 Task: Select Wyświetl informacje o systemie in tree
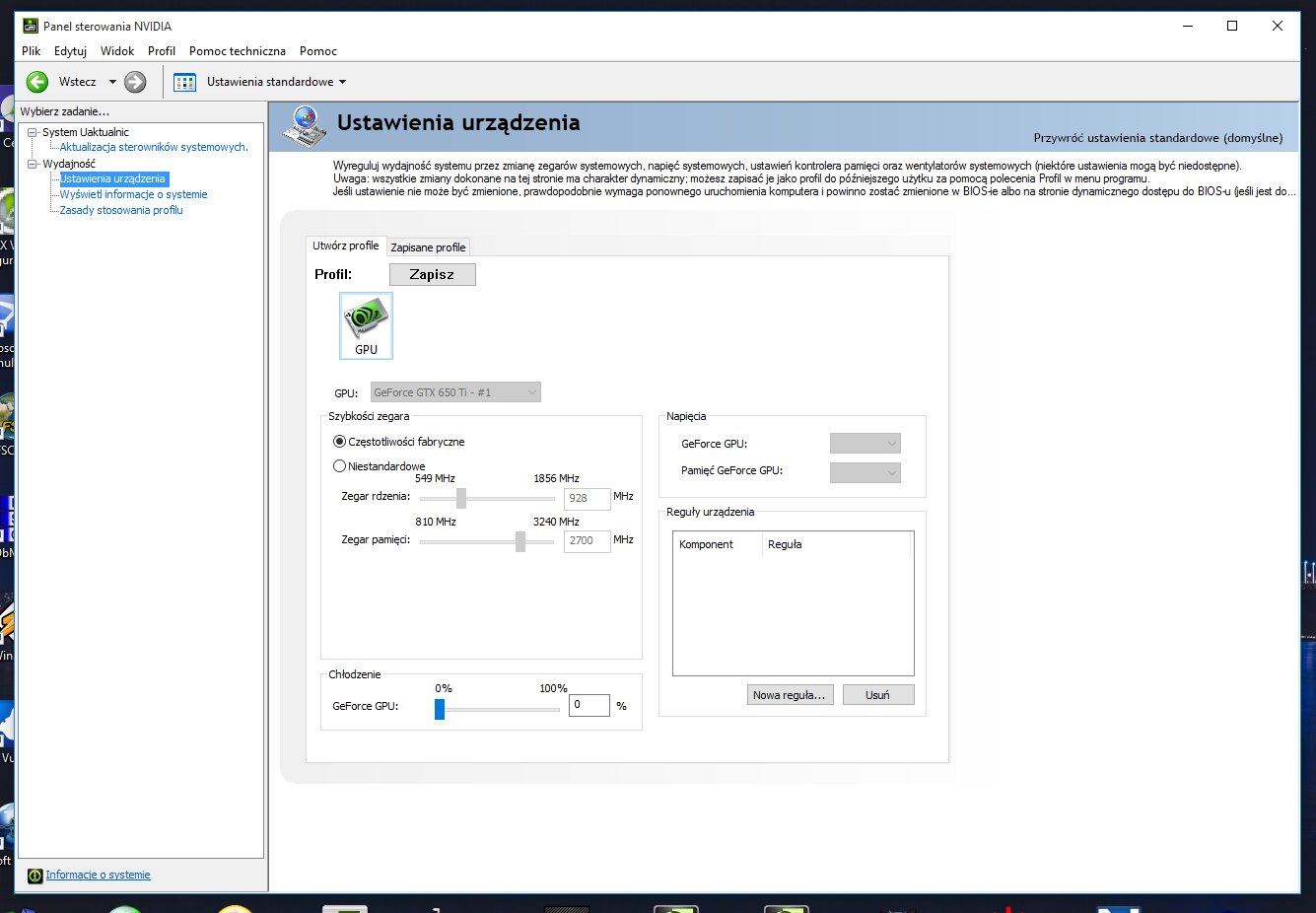click(133, 195)
